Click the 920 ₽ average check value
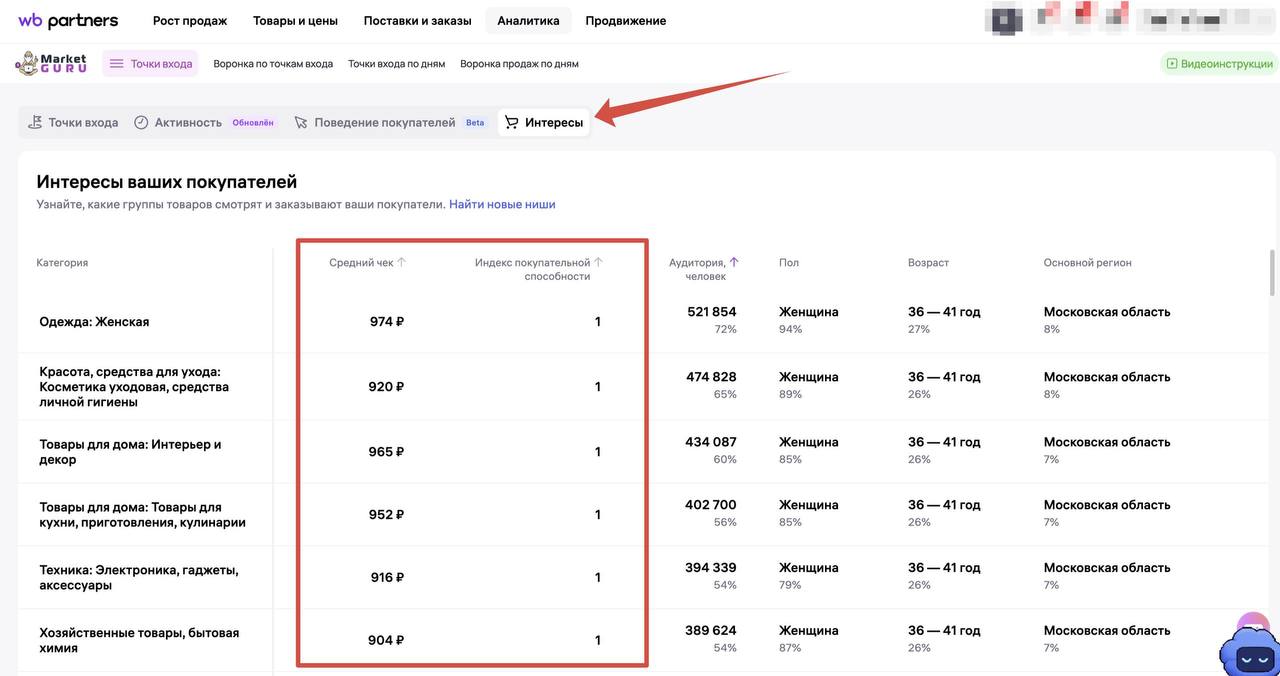This screenshot has width=1280, height=676. pos(387,387)
